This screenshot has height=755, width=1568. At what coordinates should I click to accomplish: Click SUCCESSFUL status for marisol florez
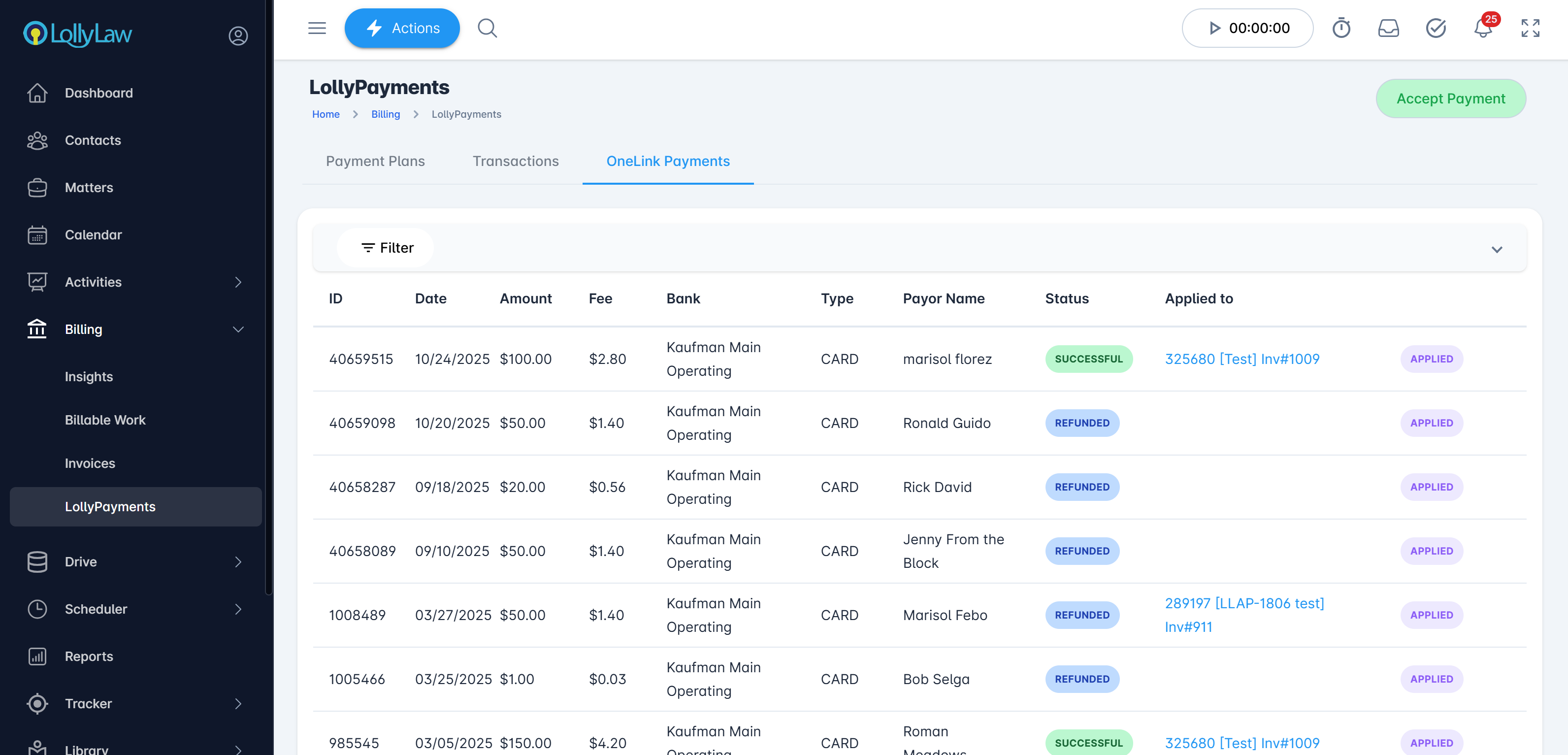(x=1088, y=359)
